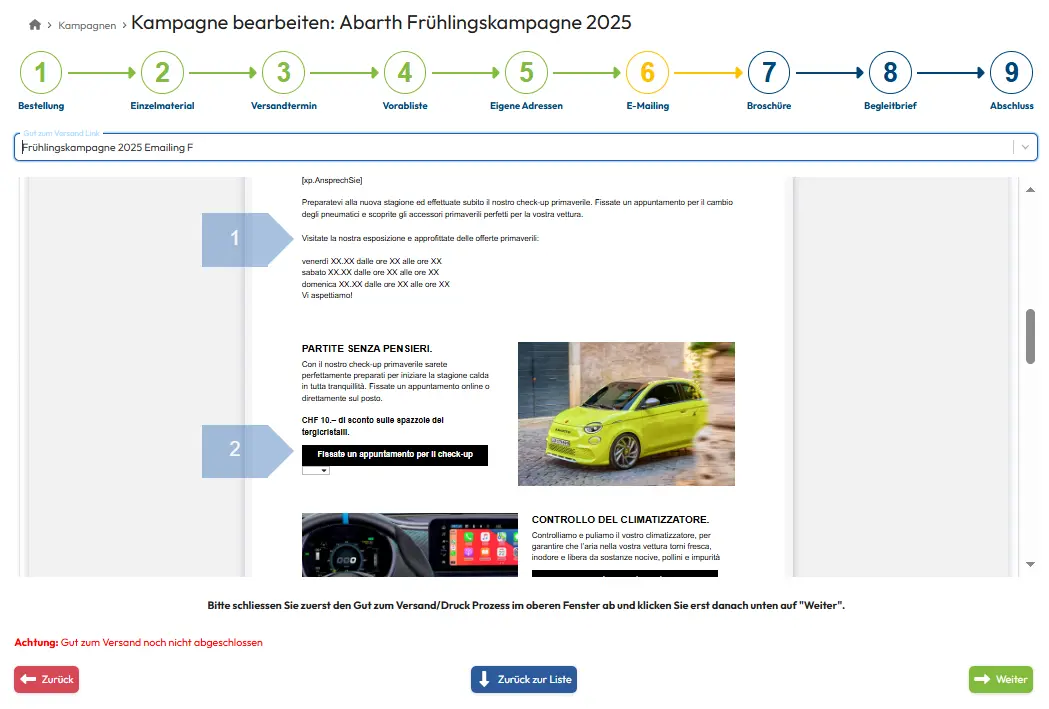Click the PARTITE SENZA PENSIERI heading

tap(367, 348)
